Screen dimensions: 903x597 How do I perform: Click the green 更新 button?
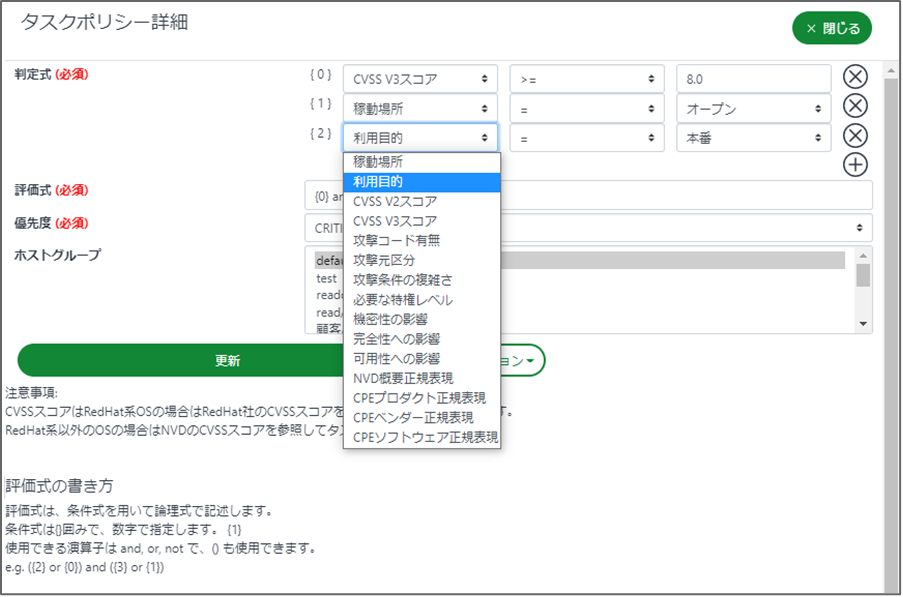coord(228,361)
